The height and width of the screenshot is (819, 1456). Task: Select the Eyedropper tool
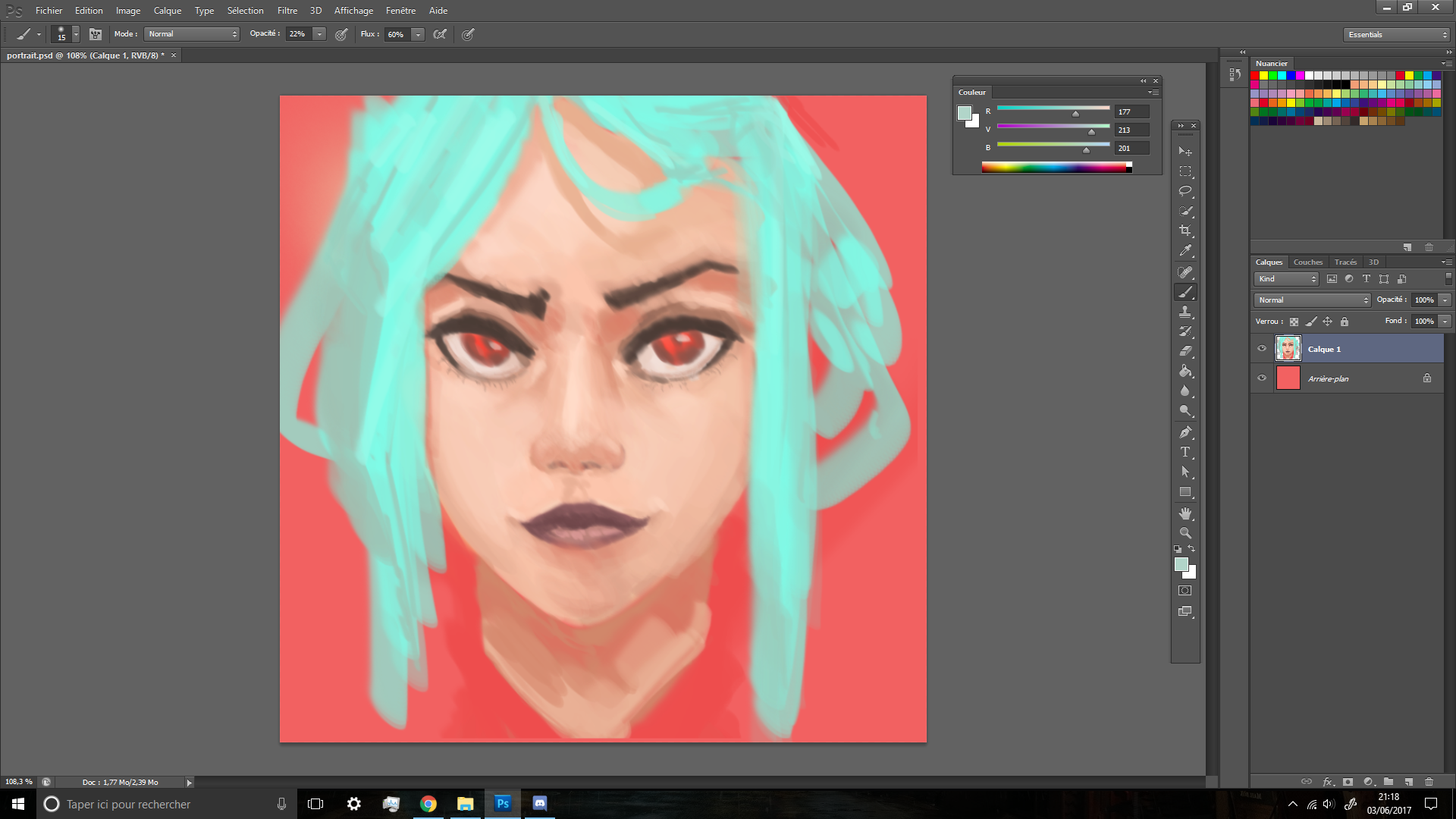1185,251
